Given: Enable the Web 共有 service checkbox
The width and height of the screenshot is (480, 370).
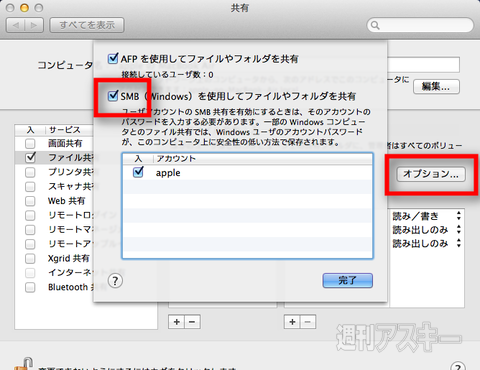Looking at the screenshot, I should (30, 201).
